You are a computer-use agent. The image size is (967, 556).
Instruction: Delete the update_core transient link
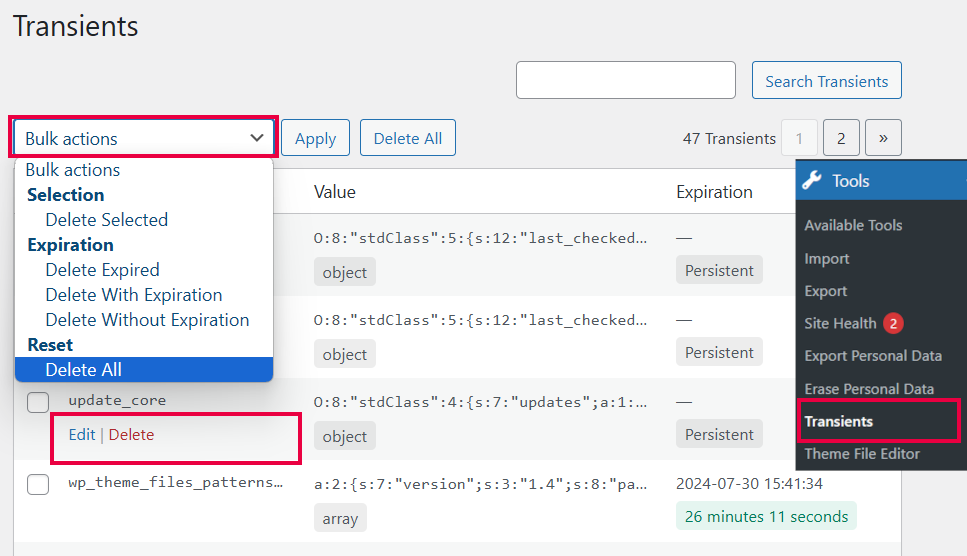131,435
